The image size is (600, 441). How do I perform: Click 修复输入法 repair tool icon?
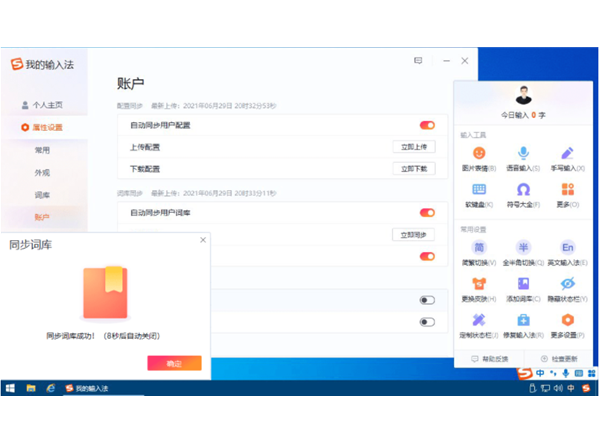[523, 320]
